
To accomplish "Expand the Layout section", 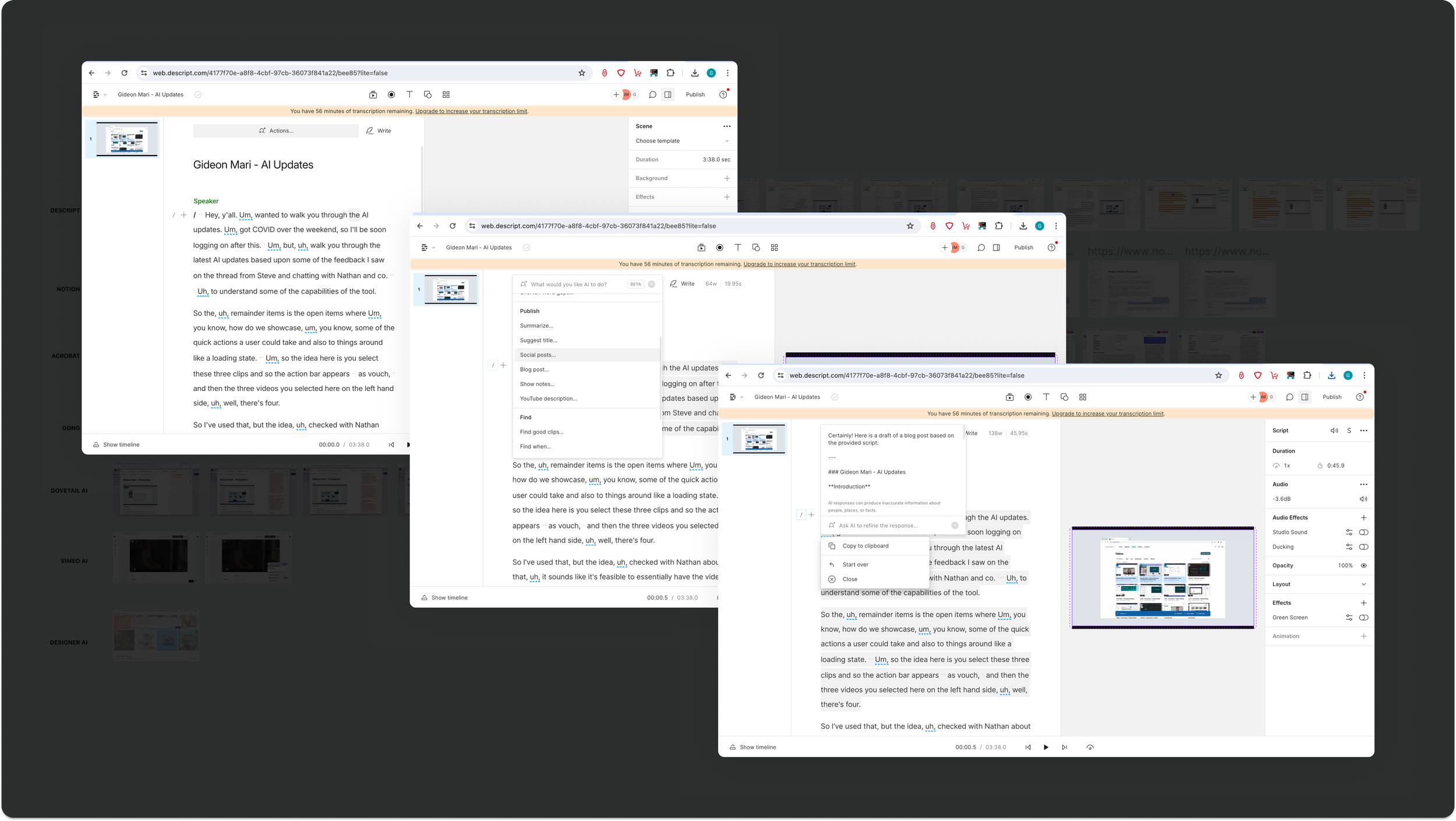I will click(1363, 584).
